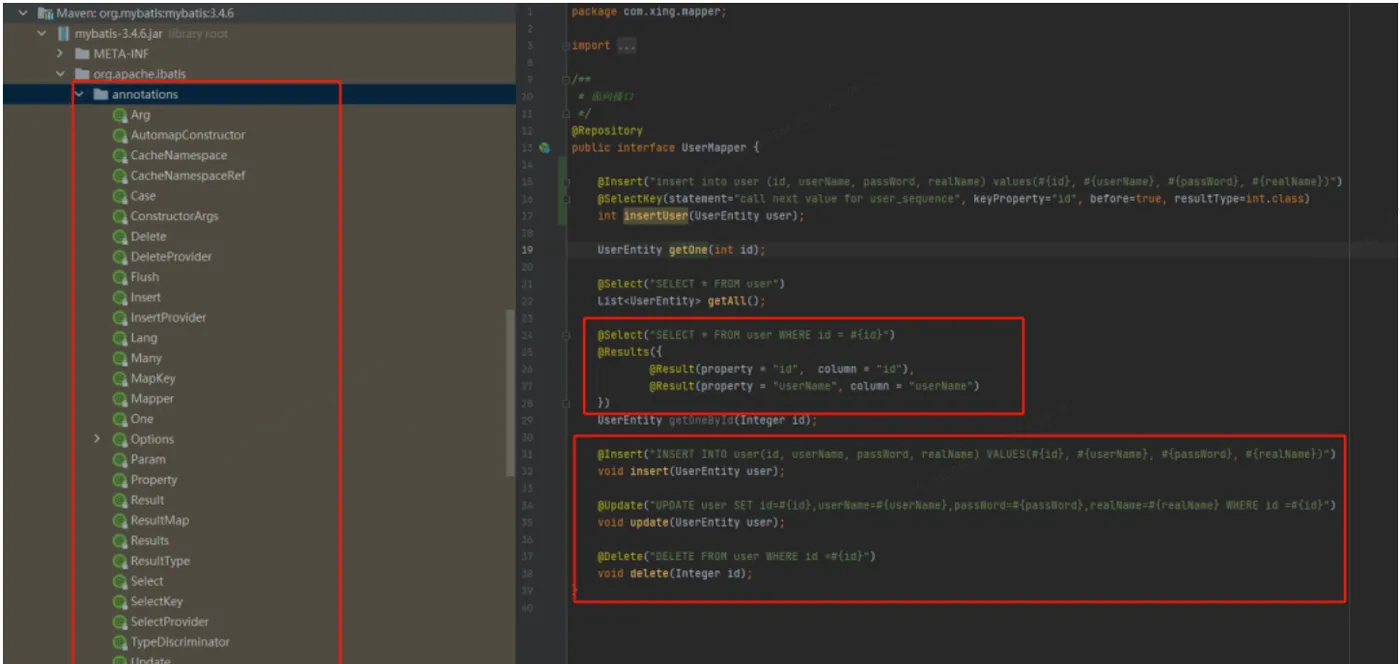Collapse the Maven org.mybatis library node
Image resolution: width=1400 pixels, height=664 pixels.
(23, 14)
